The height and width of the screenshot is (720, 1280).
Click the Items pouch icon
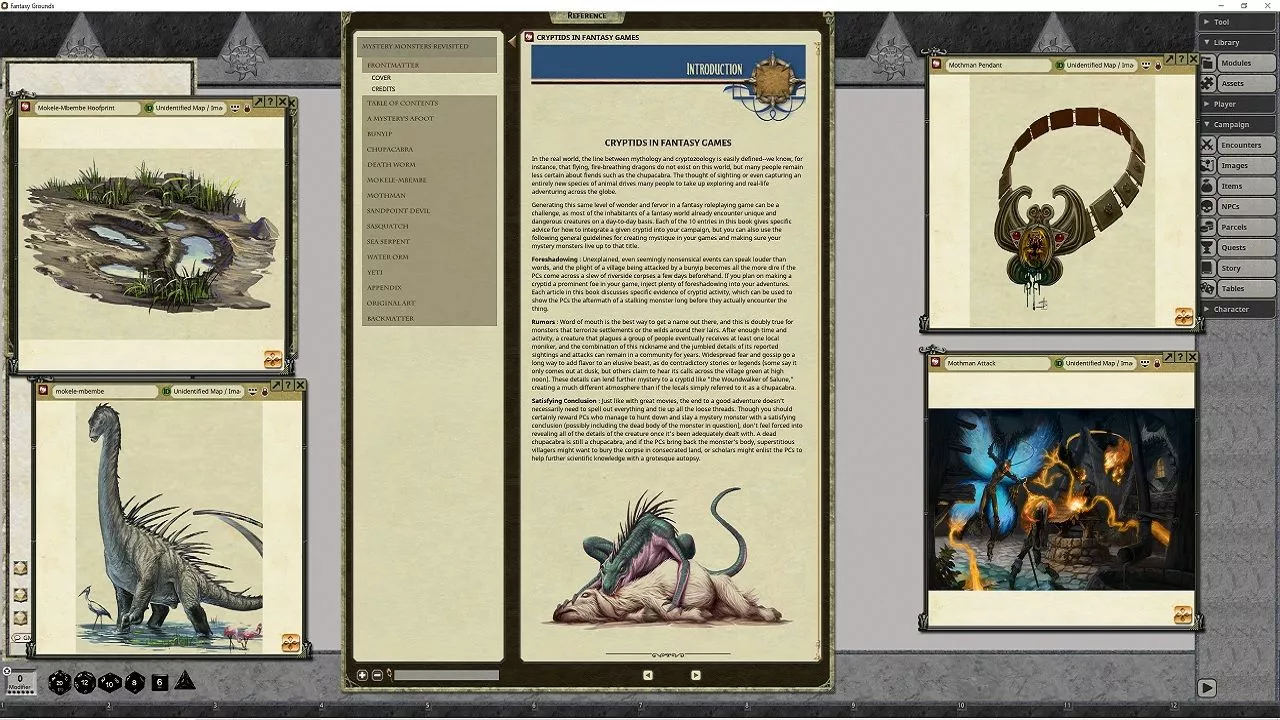tap(1208, 186)
